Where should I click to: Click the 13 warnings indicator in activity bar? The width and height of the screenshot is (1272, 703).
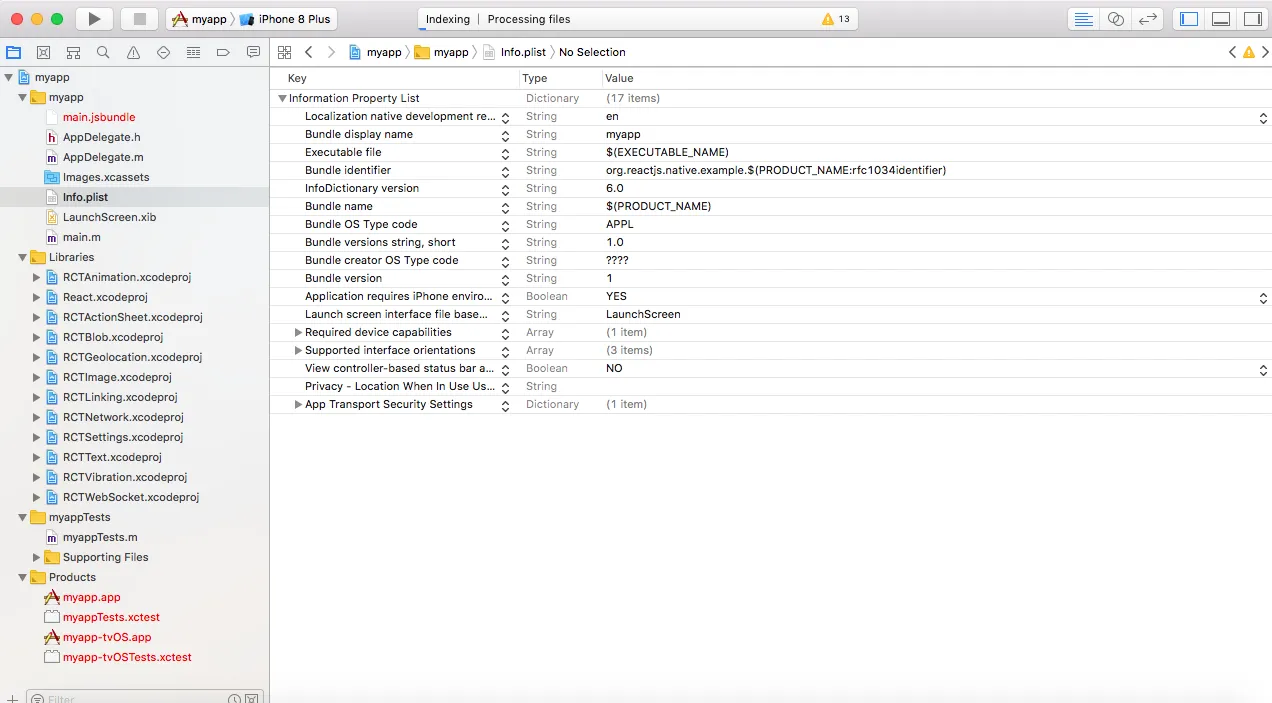pos(836,19)
